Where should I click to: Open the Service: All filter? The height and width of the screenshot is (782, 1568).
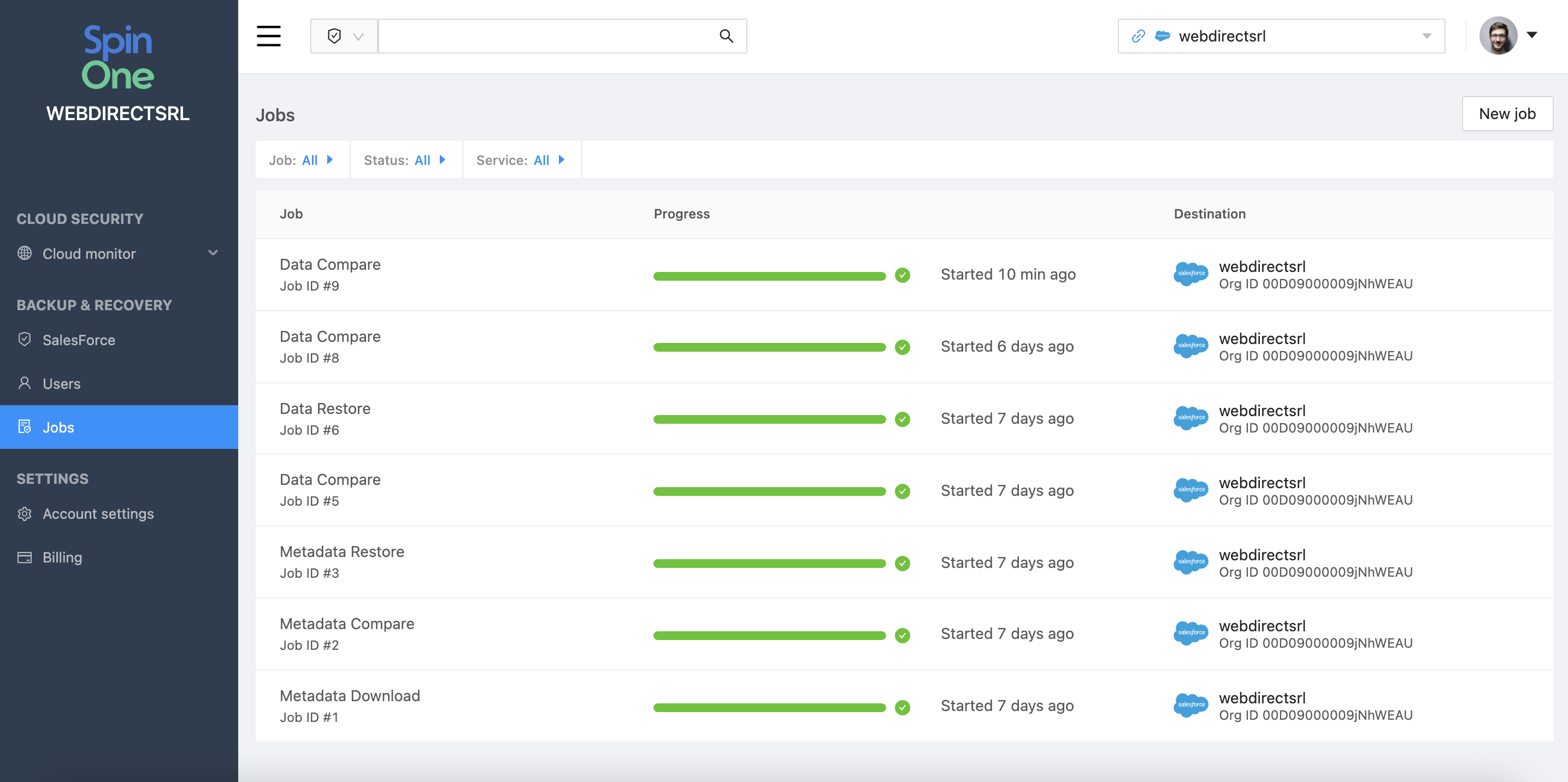tap(521, 160)
